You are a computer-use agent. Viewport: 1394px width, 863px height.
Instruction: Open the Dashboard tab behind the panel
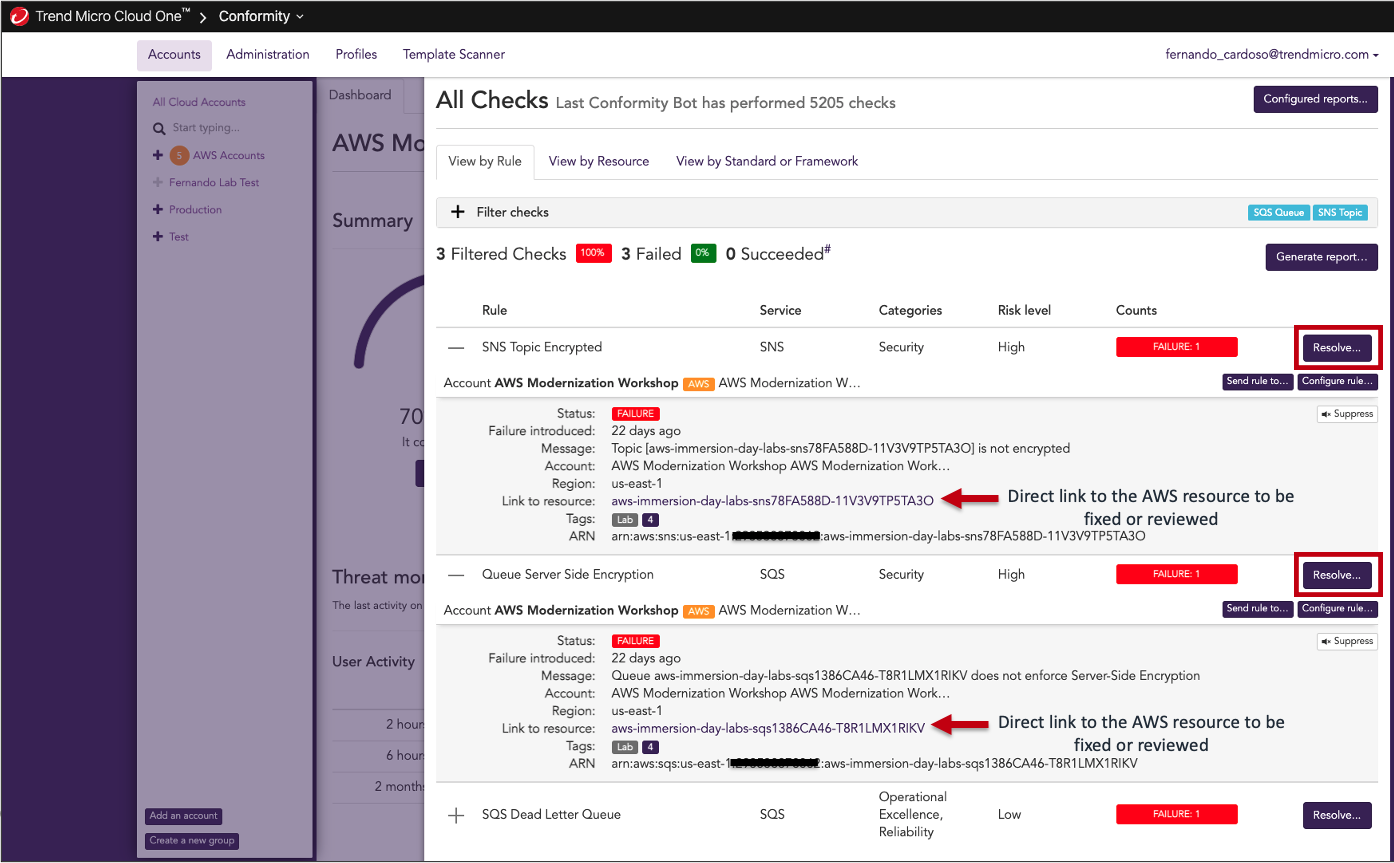click(360, 95)
